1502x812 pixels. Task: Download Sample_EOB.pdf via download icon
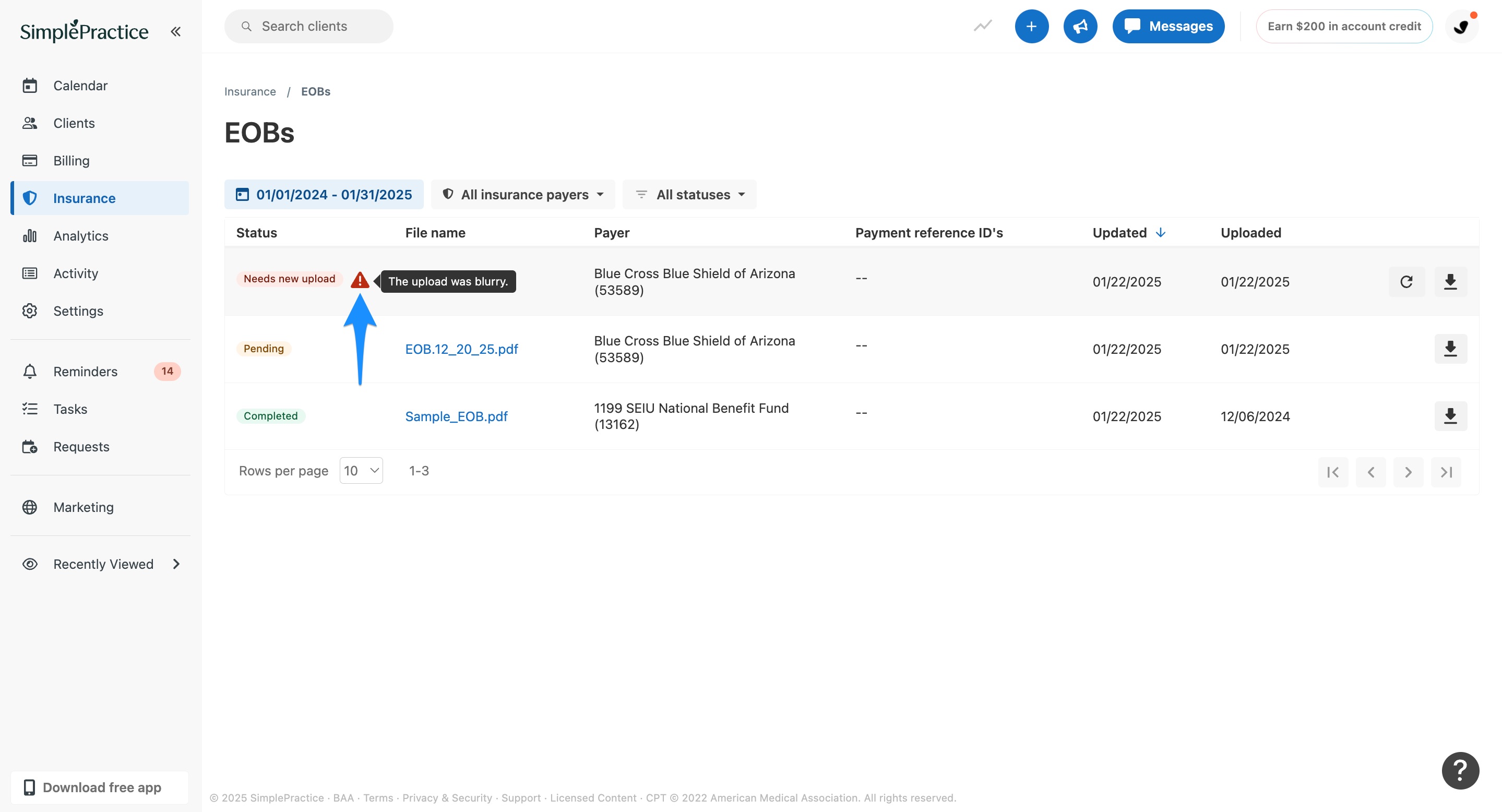[x=1451, y=416]
